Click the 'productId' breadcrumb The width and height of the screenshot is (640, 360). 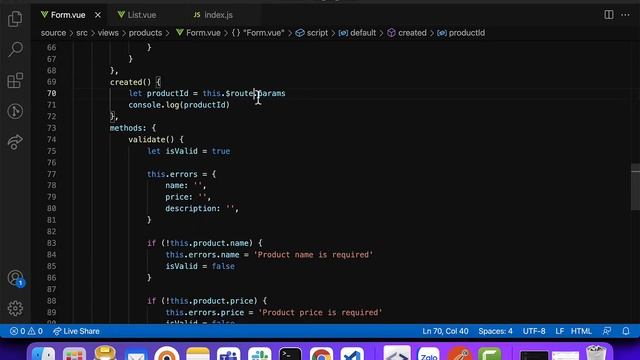(461, 33)
